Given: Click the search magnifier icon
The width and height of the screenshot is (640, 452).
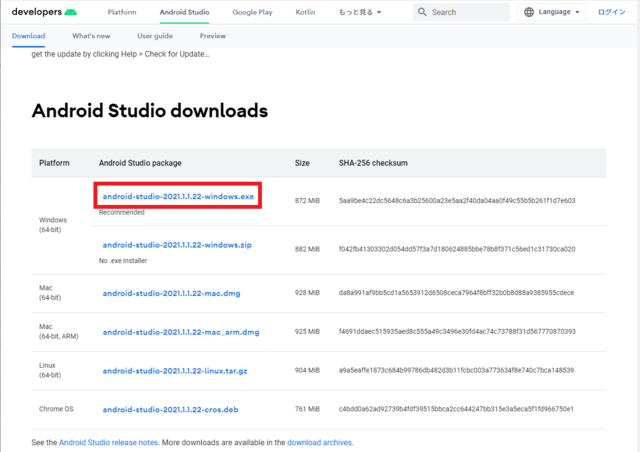Looking at the screenshot, I should click(x=423, y=12).
